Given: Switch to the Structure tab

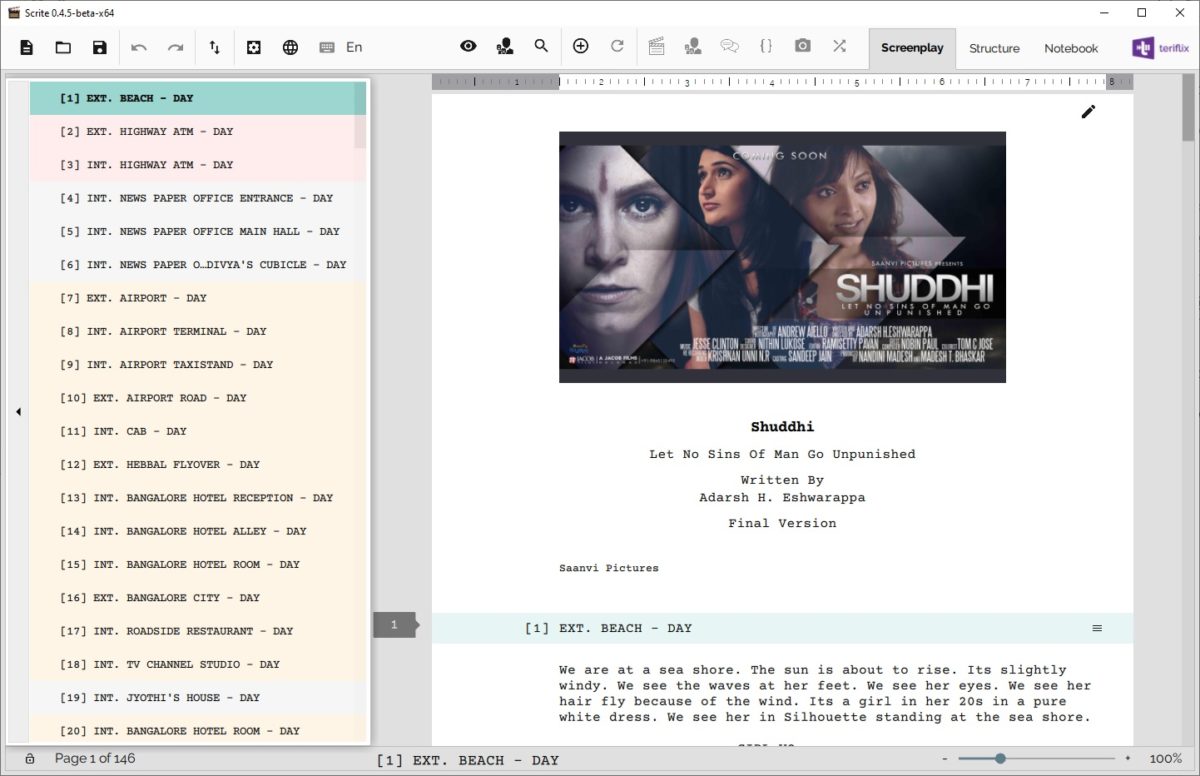Looking at the screenshot, I should 994,47.
